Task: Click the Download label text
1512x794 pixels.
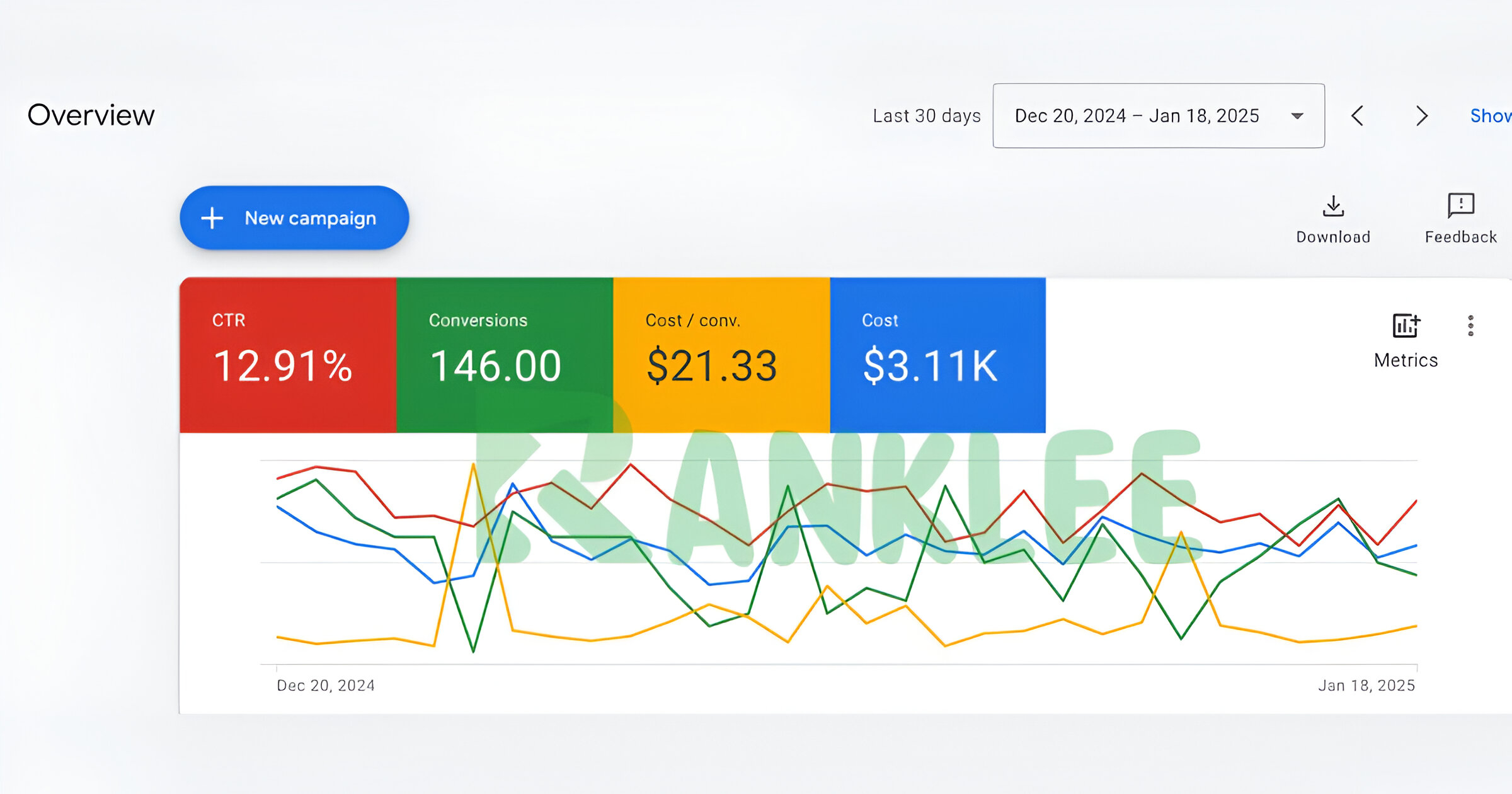Action: [1333, 237]
